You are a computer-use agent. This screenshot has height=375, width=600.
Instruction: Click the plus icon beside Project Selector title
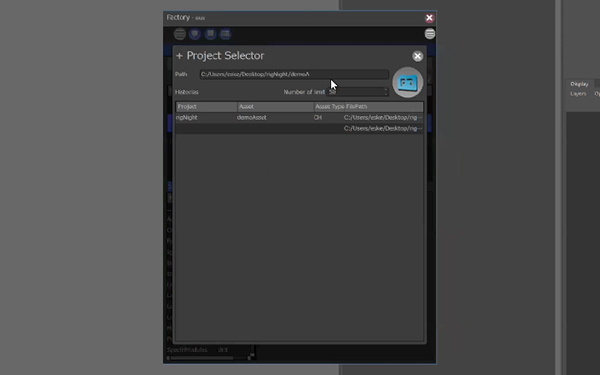click(179, 56)
